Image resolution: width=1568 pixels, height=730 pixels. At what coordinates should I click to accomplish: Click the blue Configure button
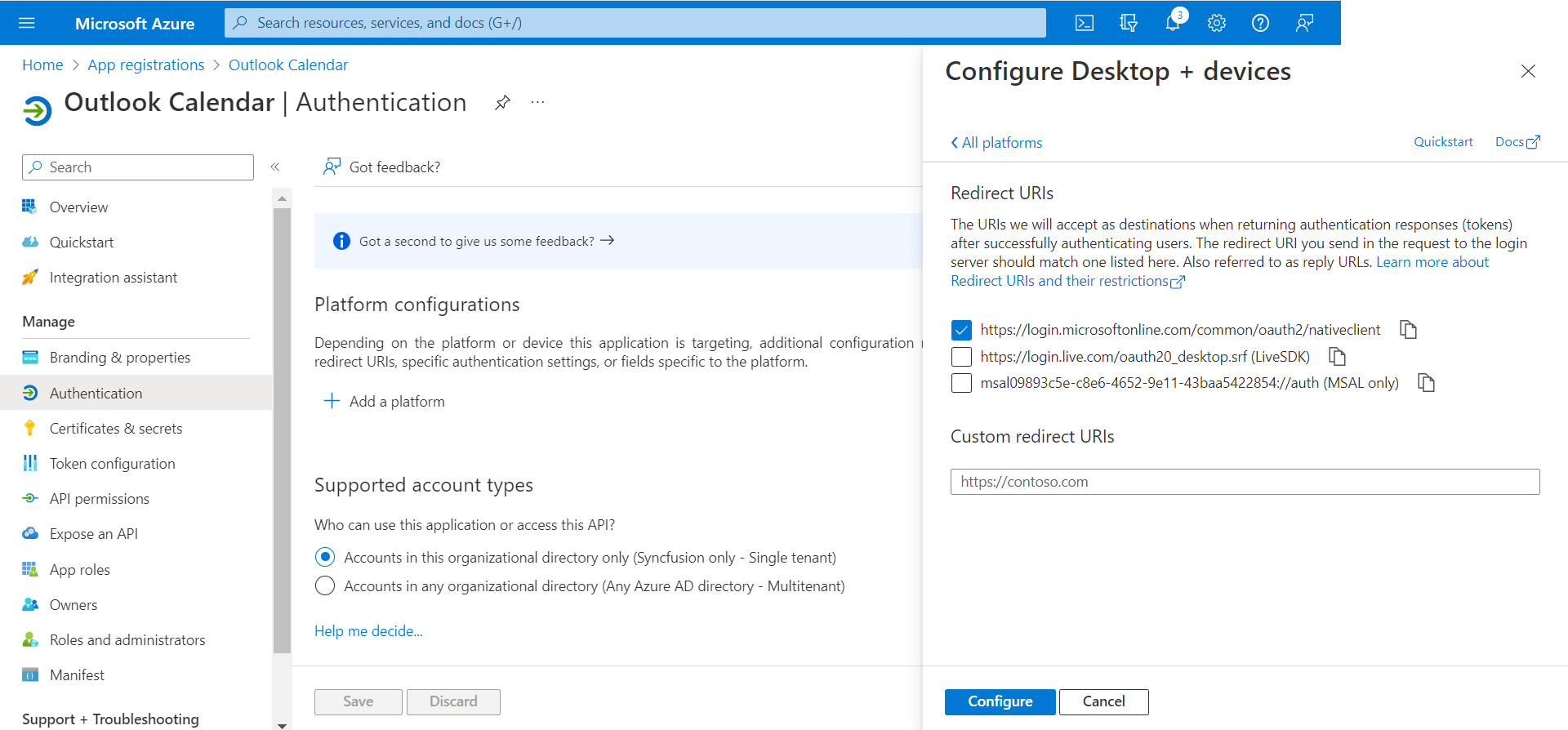(1000, 701)
